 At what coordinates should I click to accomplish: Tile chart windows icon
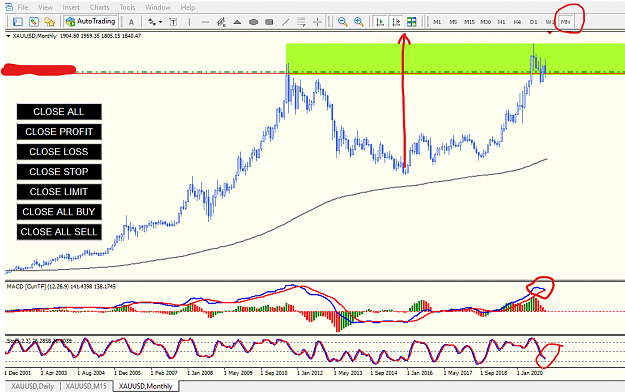click(x=412, y=22)
